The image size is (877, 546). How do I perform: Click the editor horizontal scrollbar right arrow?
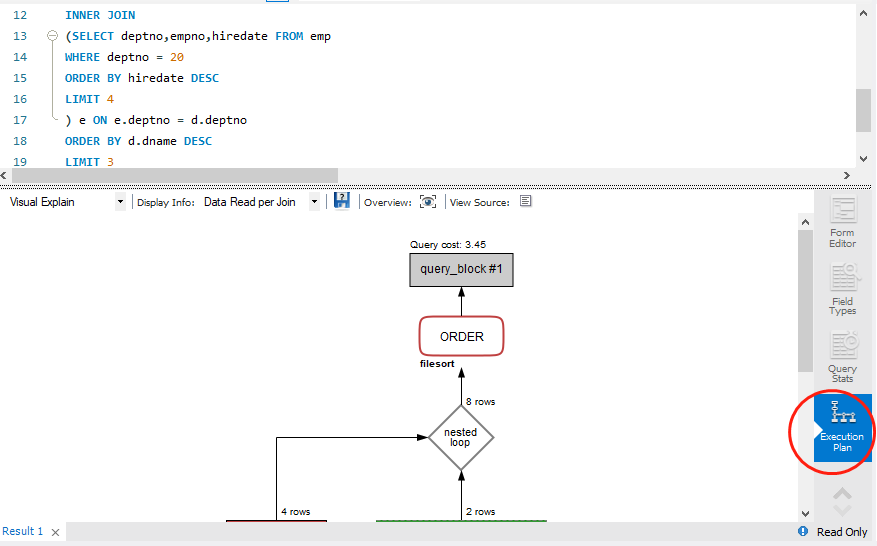[847, 176]
